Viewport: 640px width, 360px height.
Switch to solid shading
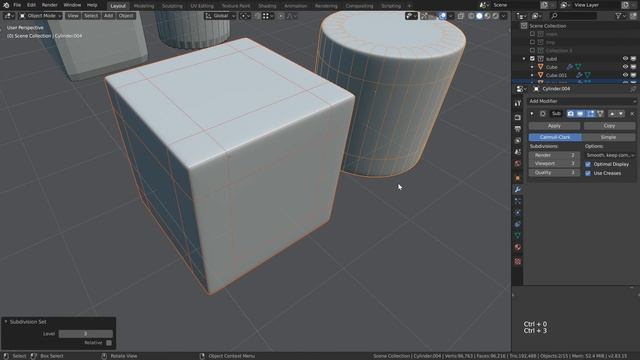point(479,16)
